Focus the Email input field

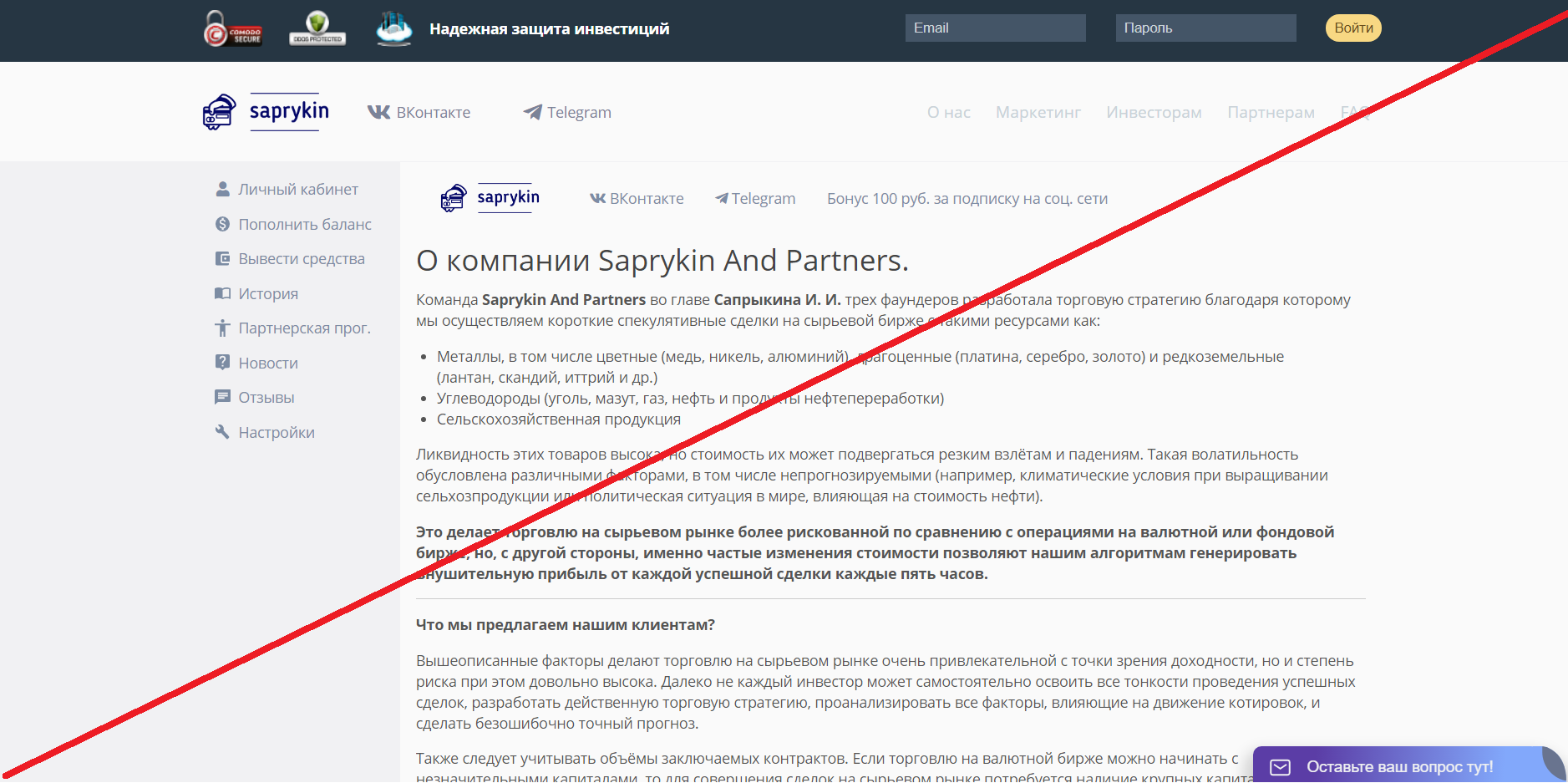[996, 28]
